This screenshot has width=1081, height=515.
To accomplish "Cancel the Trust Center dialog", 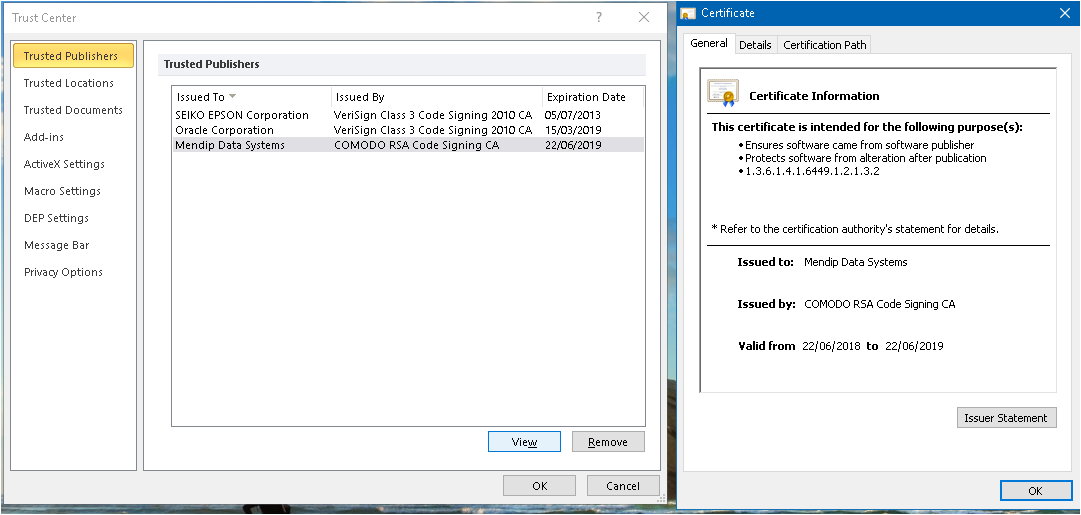I will click(623, 485).
